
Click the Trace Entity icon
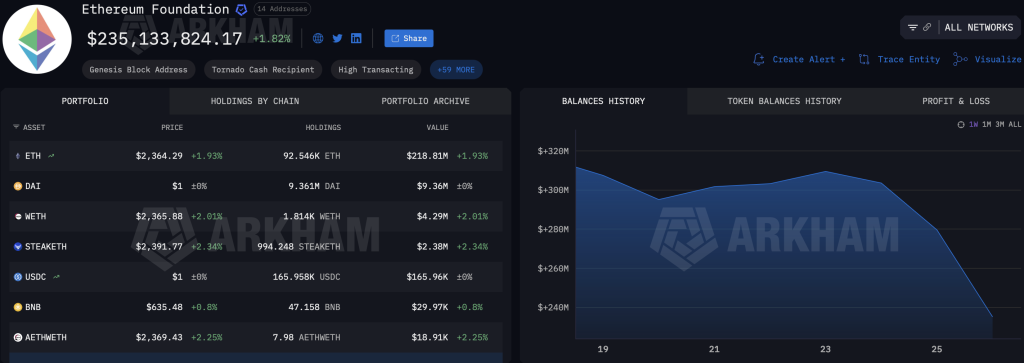pyautogui.click(x=864, y=59)
